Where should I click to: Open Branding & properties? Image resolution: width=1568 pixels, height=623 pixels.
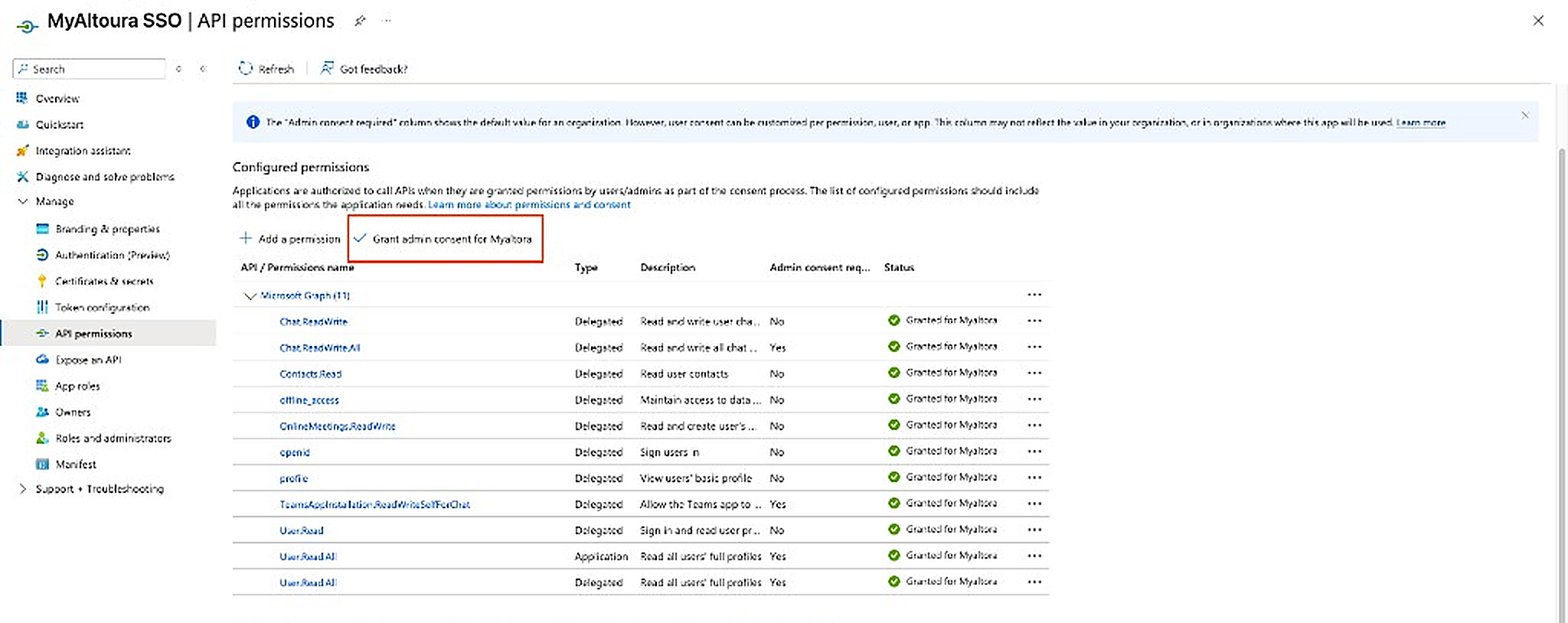(x=107, y=229)
